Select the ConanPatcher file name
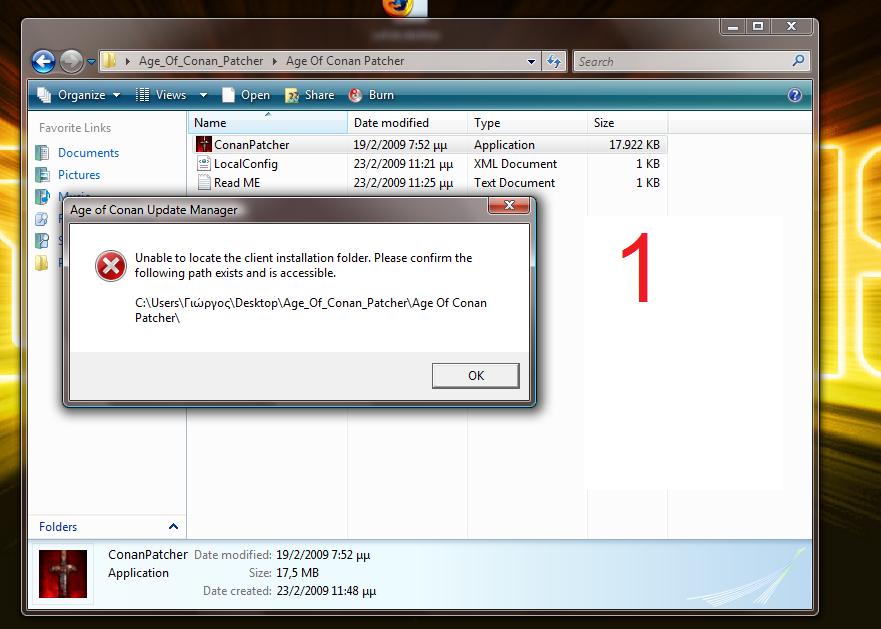 pyautogui.click(x=251, y=144)
